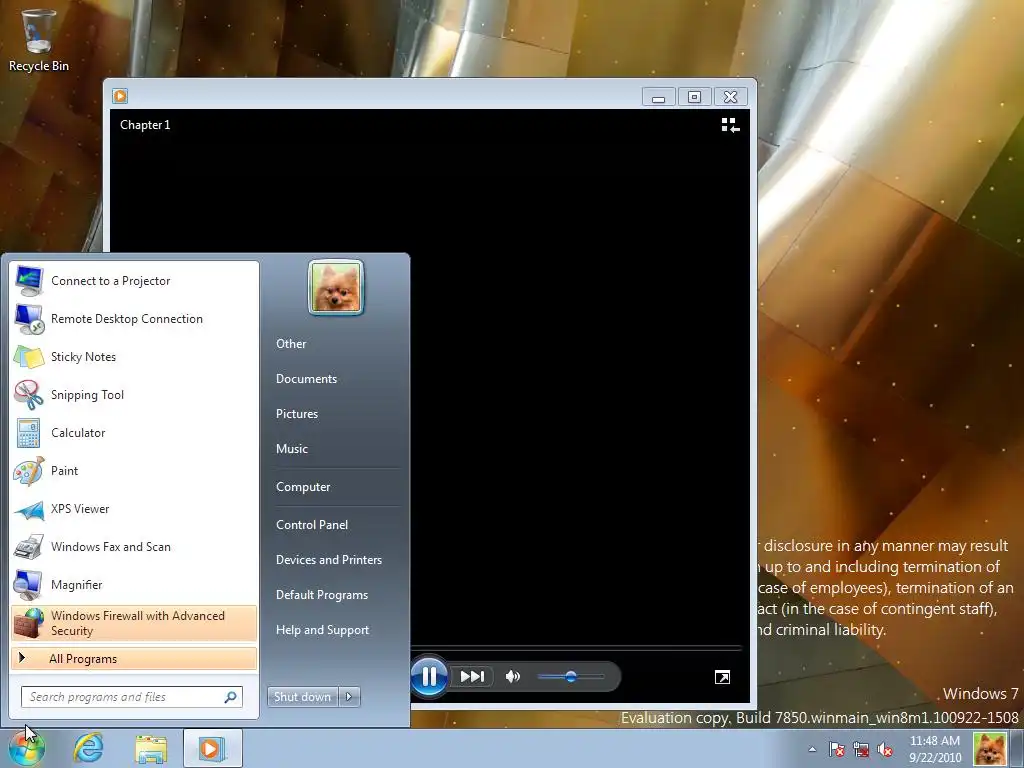Click the Media Player title bar icon
This screenshot has width=1024, height=768.
[x=120, y=96]
